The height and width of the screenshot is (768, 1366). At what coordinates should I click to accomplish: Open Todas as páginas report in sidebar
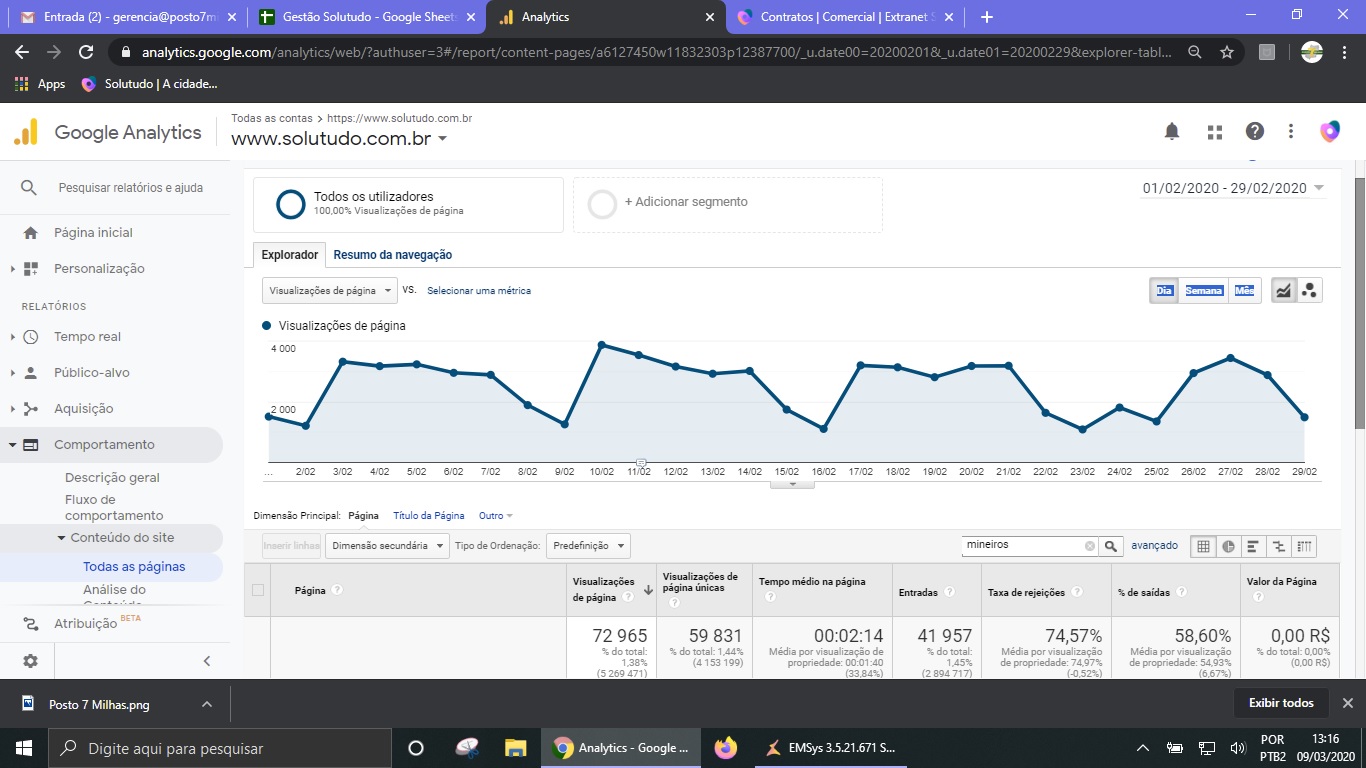134,567
